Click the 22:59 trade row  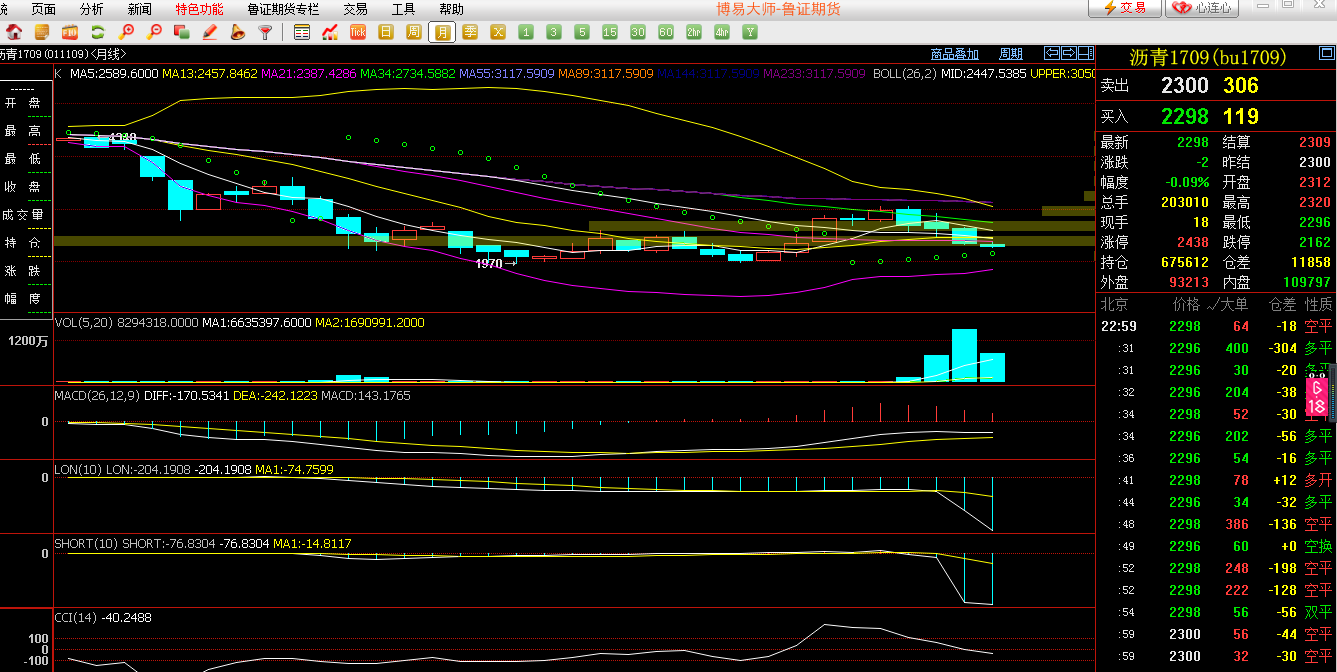(1216, 326)
